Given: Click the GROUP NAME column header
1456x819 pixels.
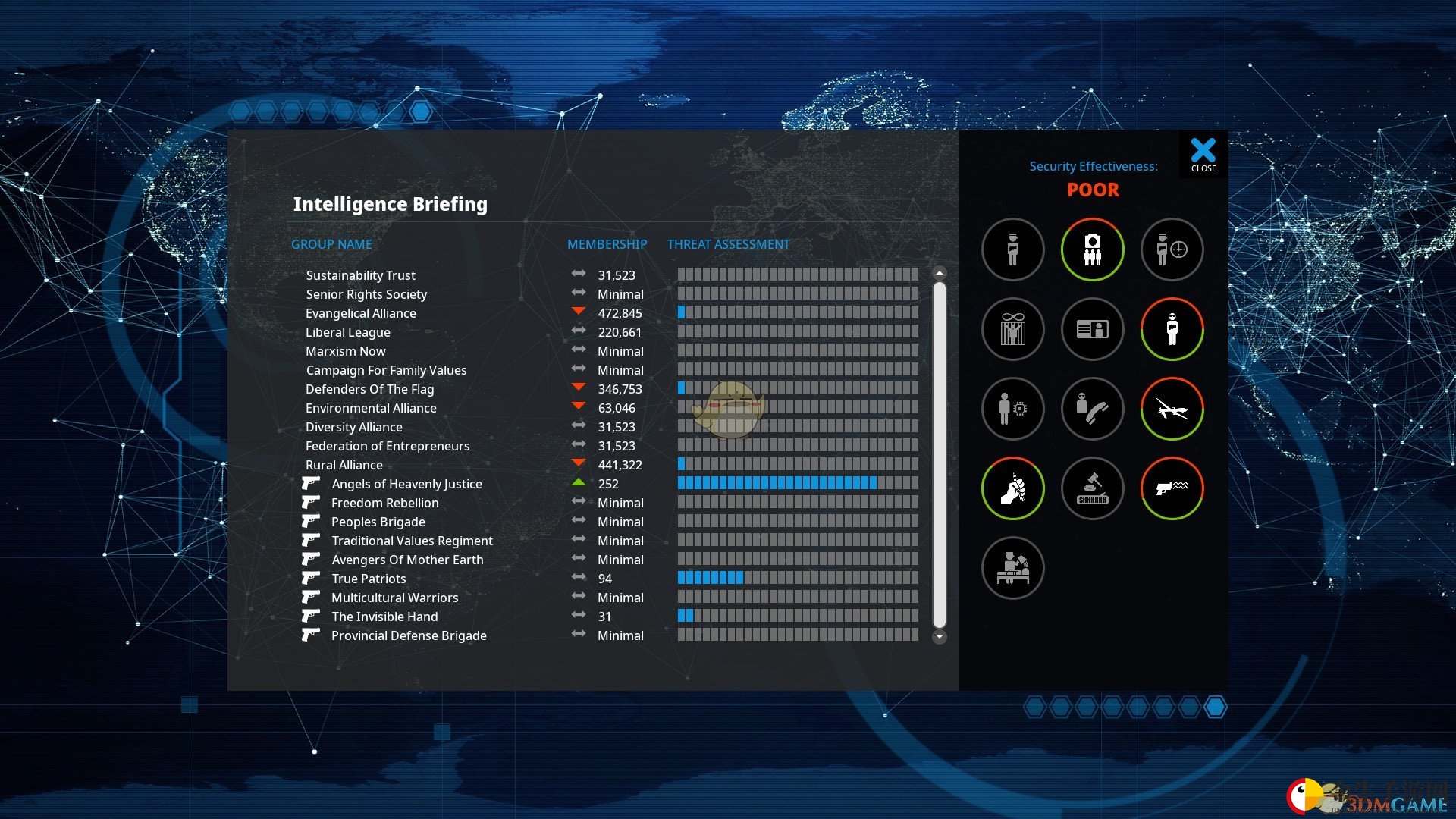Looking at the screenshot, I should (331, 244).
